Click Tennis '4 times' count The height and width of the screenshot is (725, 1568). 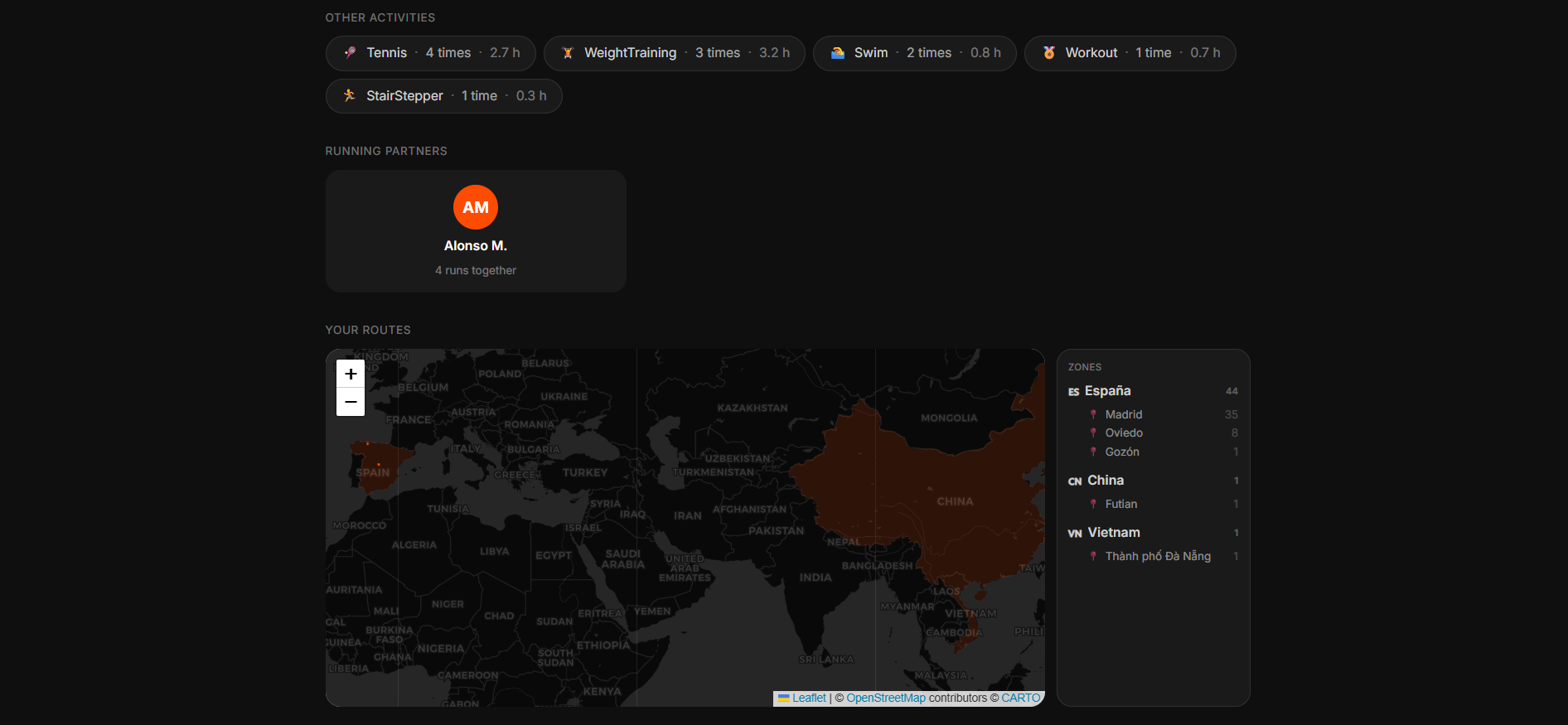click(x=448, y=53)
